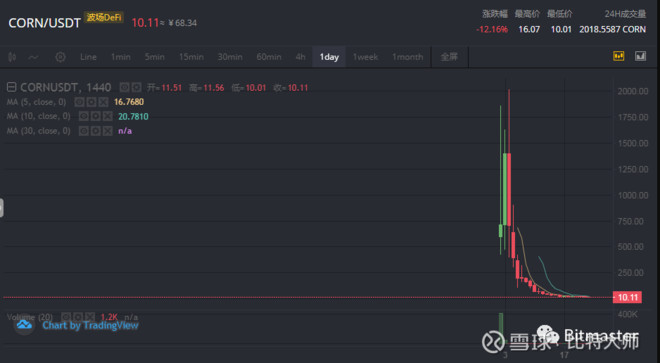Switch to the depth chart mode icon

click(x=641, y=56)
